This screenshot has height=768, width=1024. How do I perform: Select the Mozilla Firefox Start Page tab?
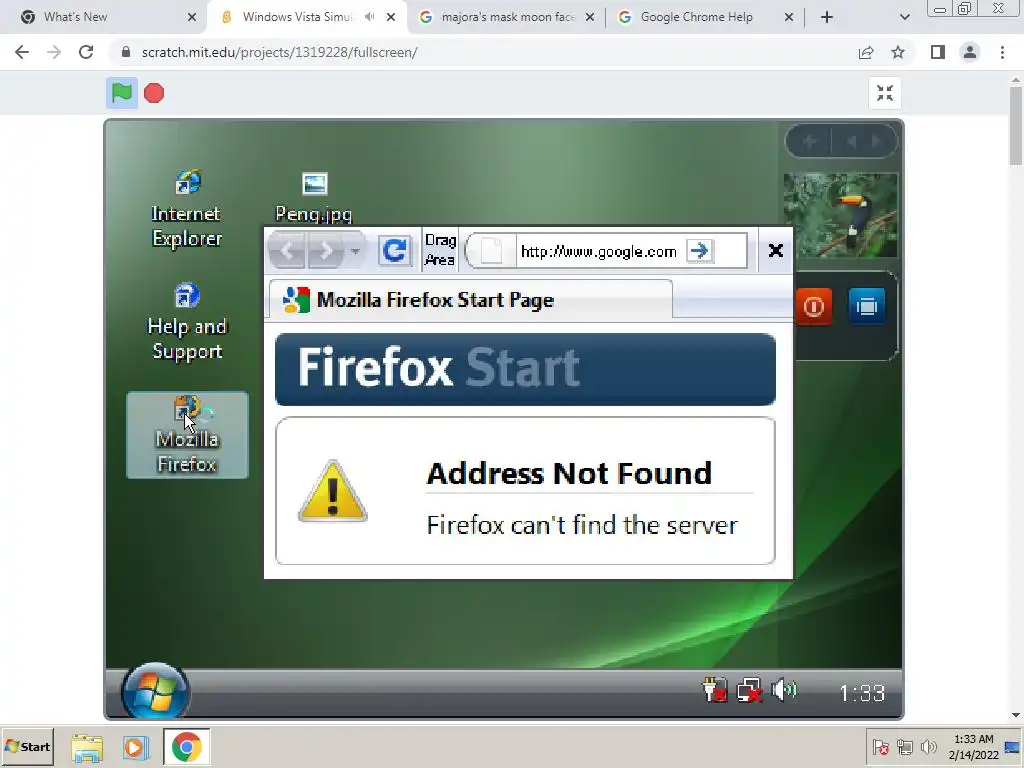(470, 300)
